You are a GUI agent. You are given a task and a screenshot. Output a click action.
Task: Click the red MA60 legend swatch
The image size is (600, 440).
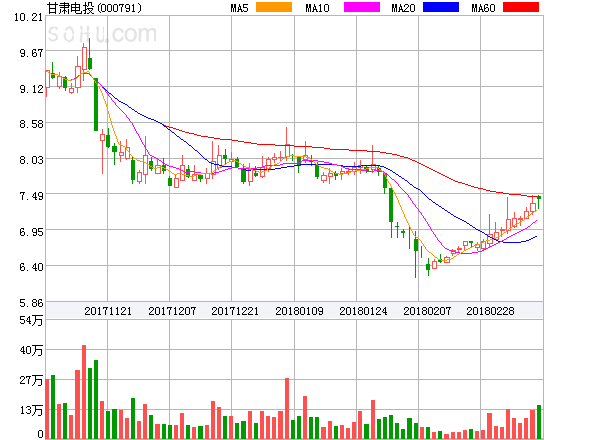[x=521, y=7]
